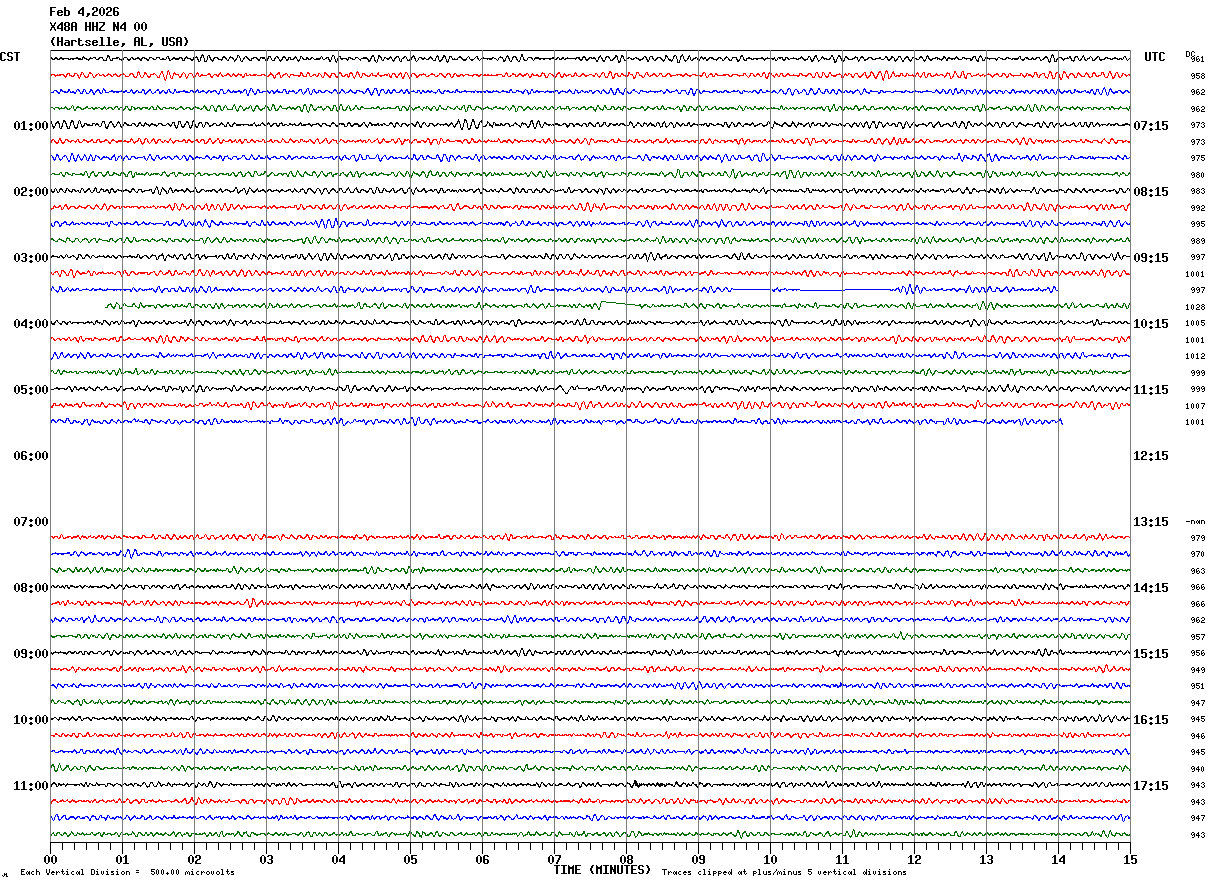
Task: Select the CST time label 09:00
Action: (x=31, y=654)
